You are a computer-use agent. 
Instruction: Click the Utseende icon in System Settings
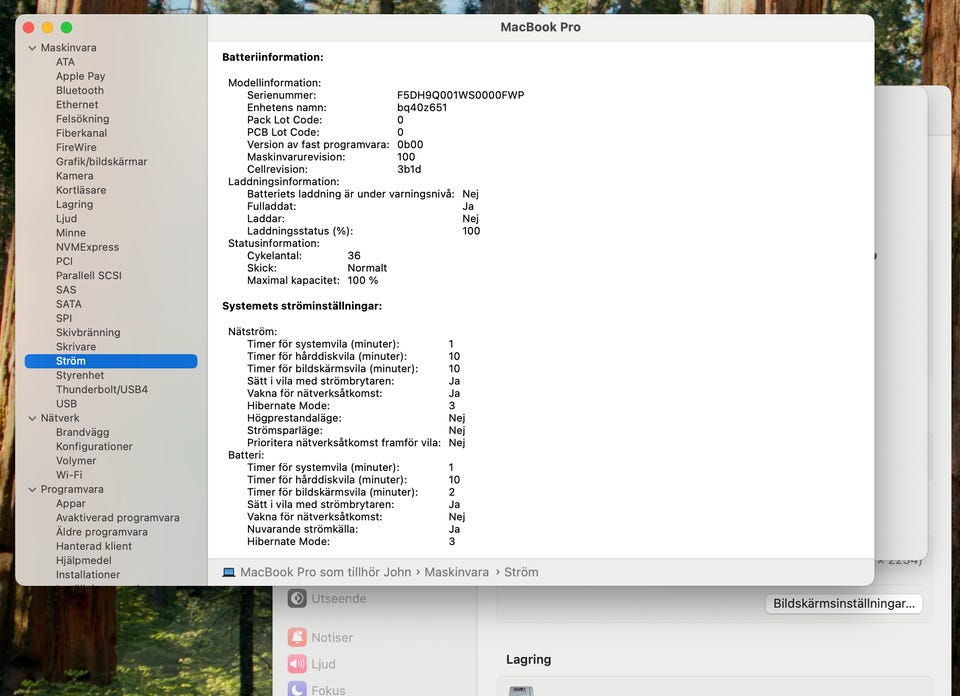pyautogui.click(x=297, y=598)
